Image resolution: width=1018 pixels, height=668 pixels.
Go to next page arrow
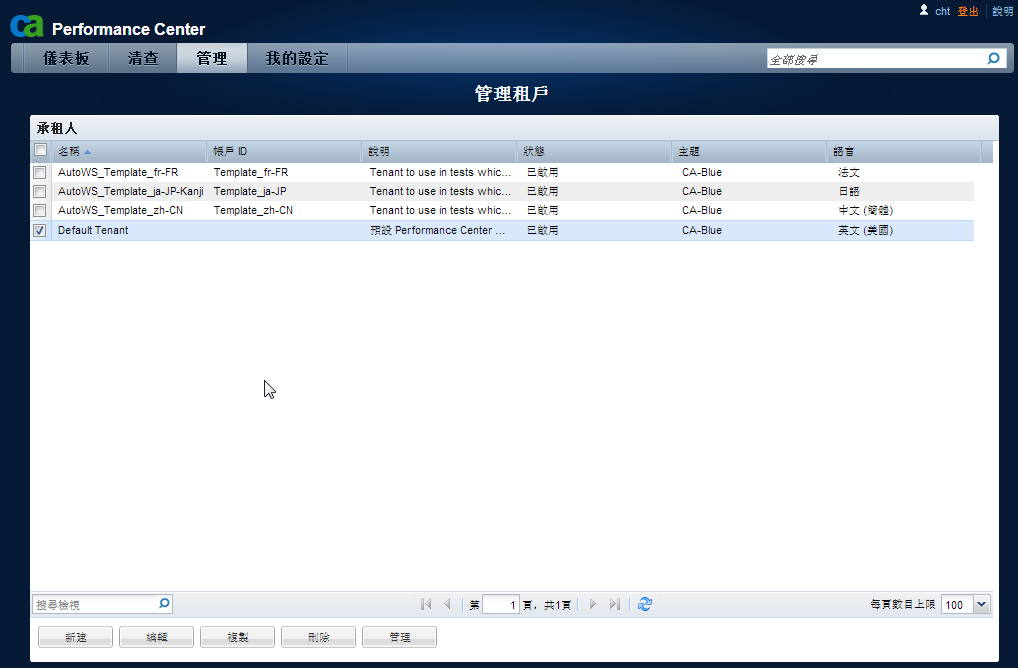[592, 604]
